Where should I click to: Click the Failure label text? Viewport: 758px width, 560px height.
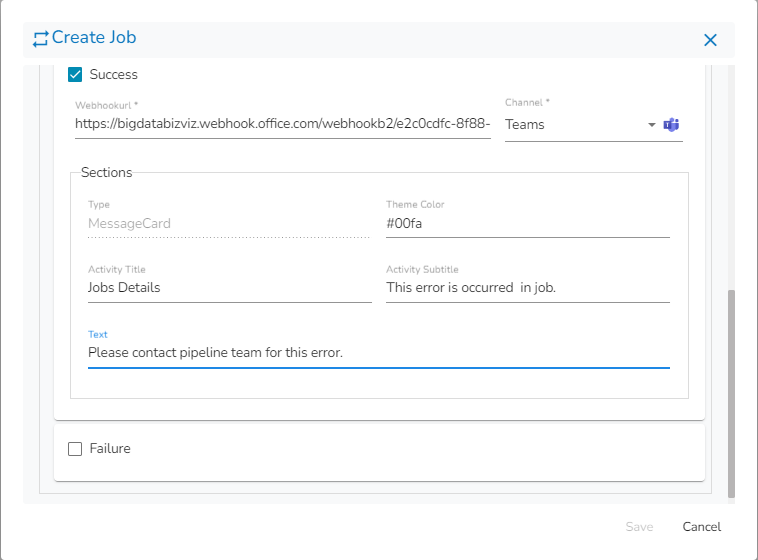coord(110,449)
